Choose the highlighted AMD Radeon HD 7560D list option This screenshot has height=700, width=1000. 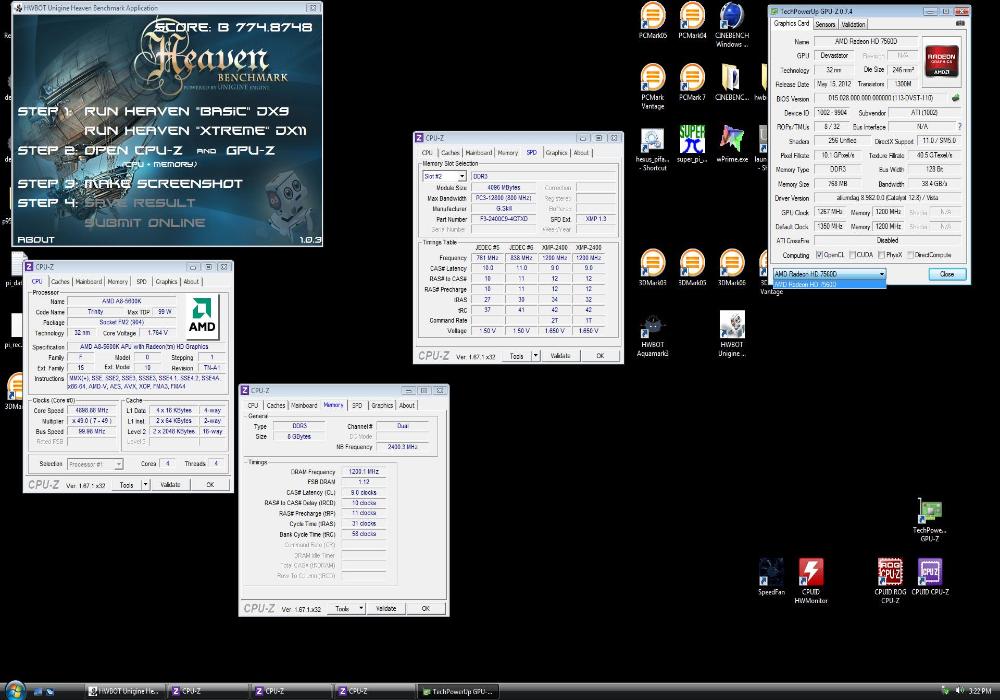click(x=829, y=284)
